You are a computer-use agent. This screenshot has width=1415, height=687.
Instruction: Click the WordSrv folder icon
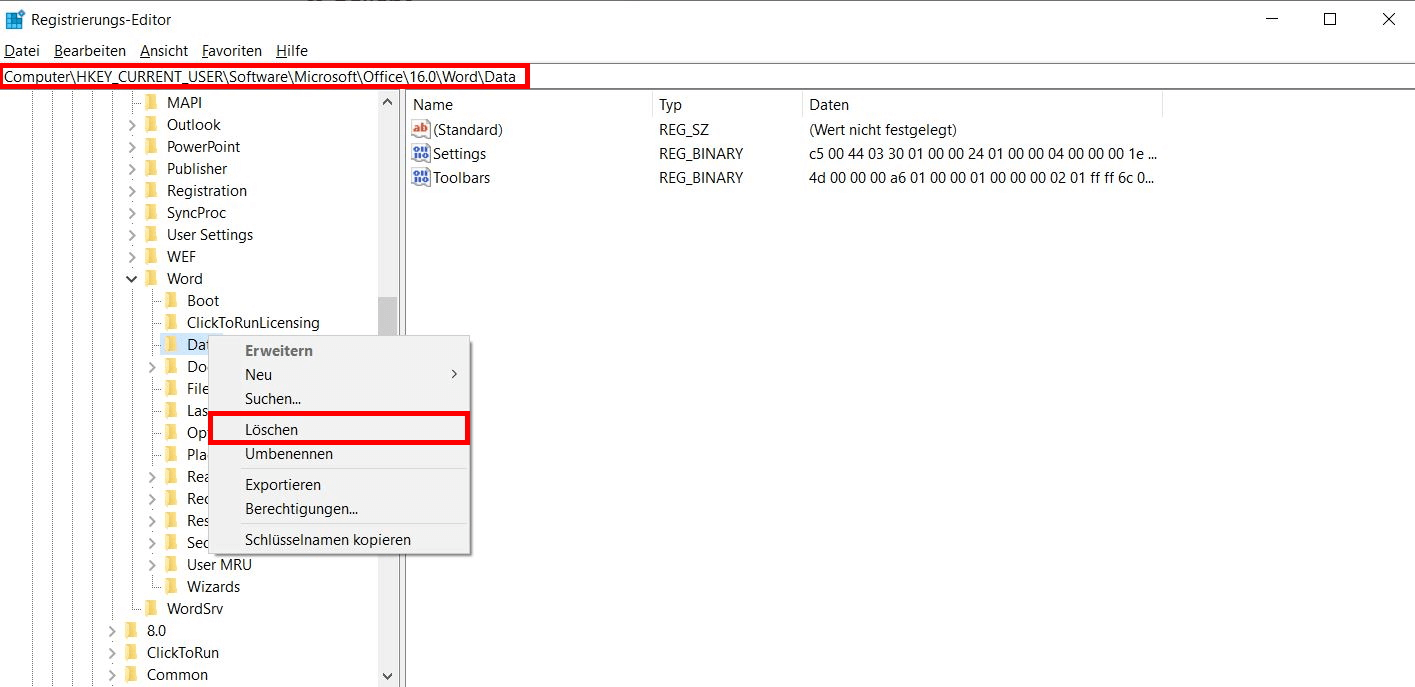tap(152, 609)
